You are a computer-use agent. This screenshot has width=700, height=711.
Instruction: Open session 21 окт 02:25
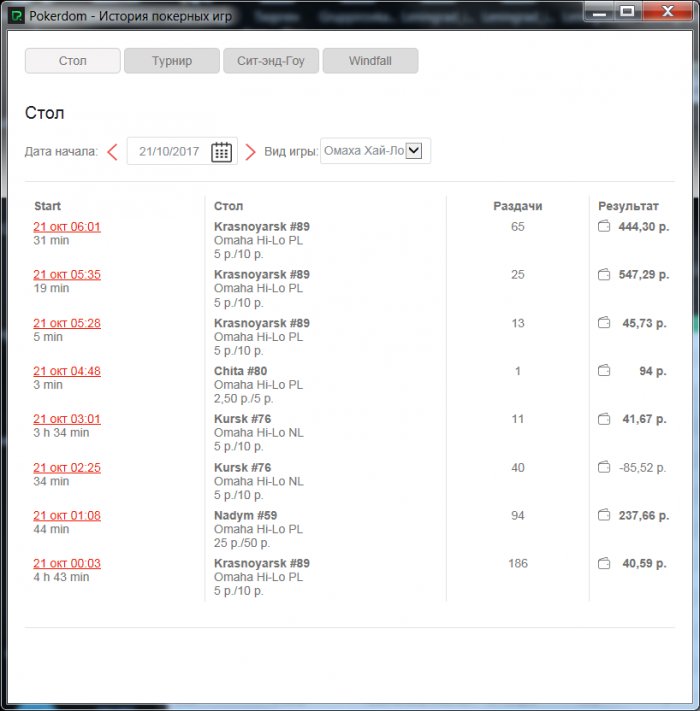[x=67, y=468]
